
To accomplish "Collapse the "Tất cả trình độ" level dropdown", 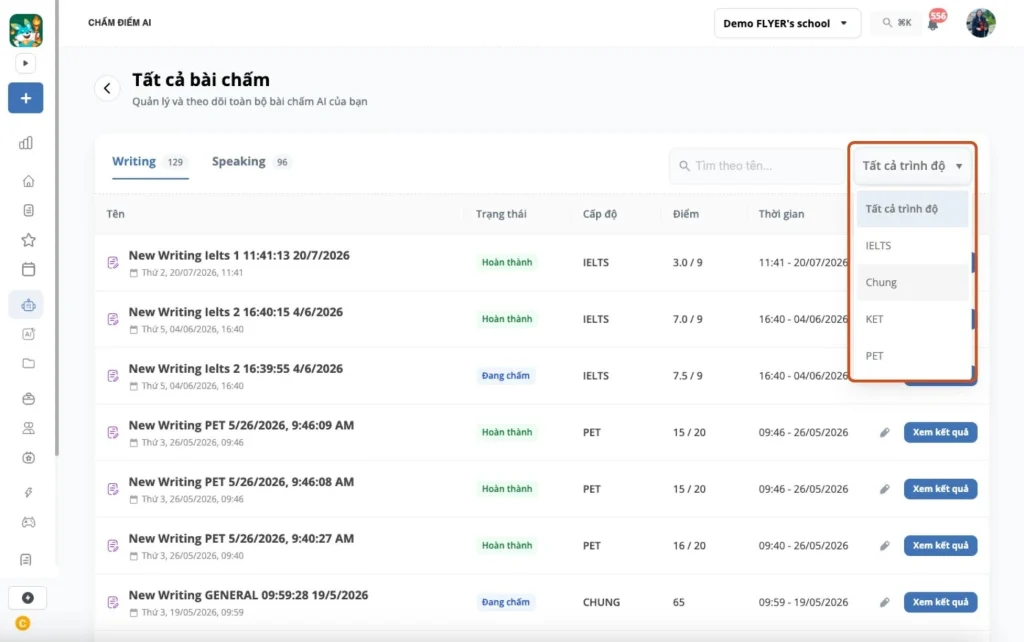I will (912, 166).
